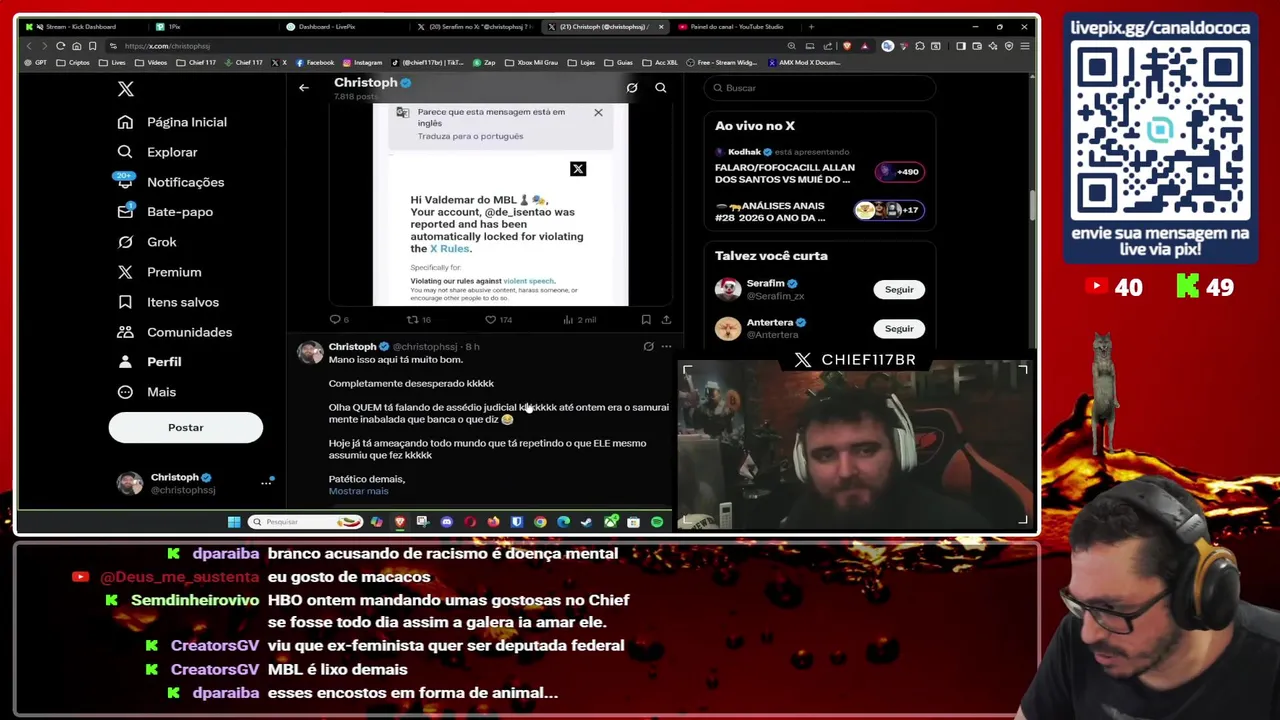Open the X Rules link in the embedded message
Image resolution: width=1280 pixels, height=720 pixels.
[449, 249]
